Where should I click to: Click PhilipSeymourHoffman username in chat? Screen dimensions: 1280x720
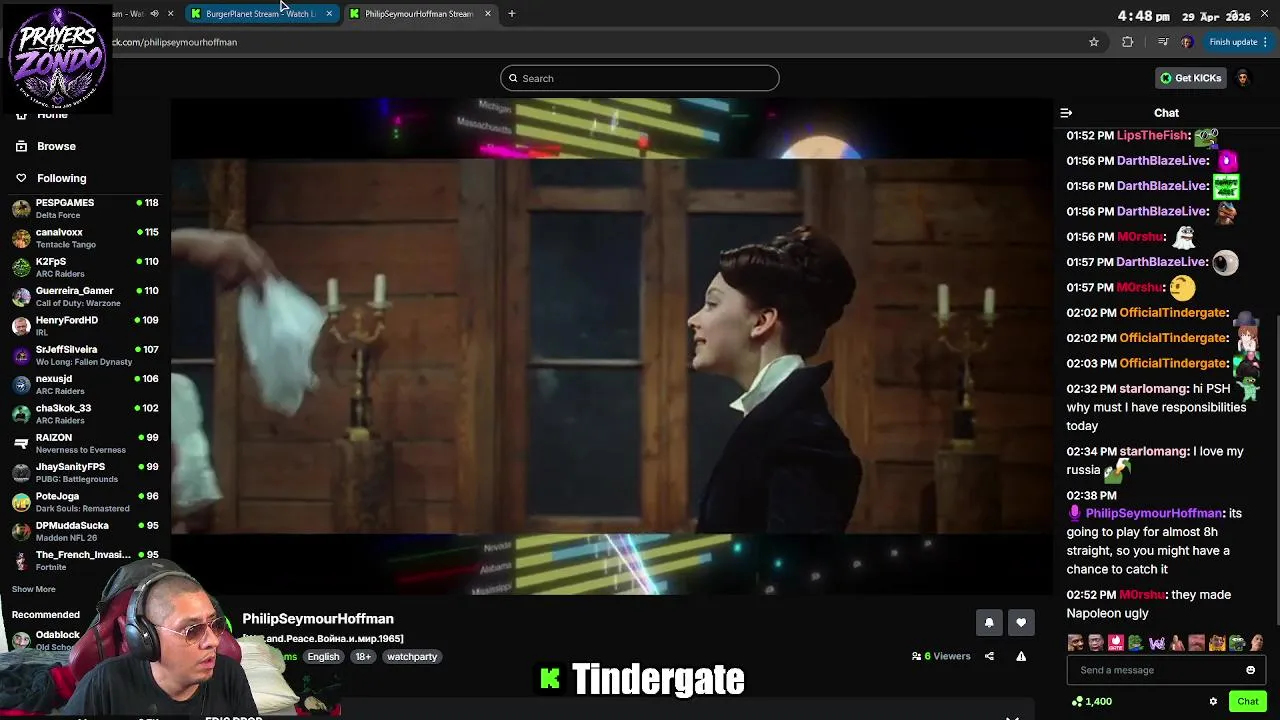[1154, 513]
